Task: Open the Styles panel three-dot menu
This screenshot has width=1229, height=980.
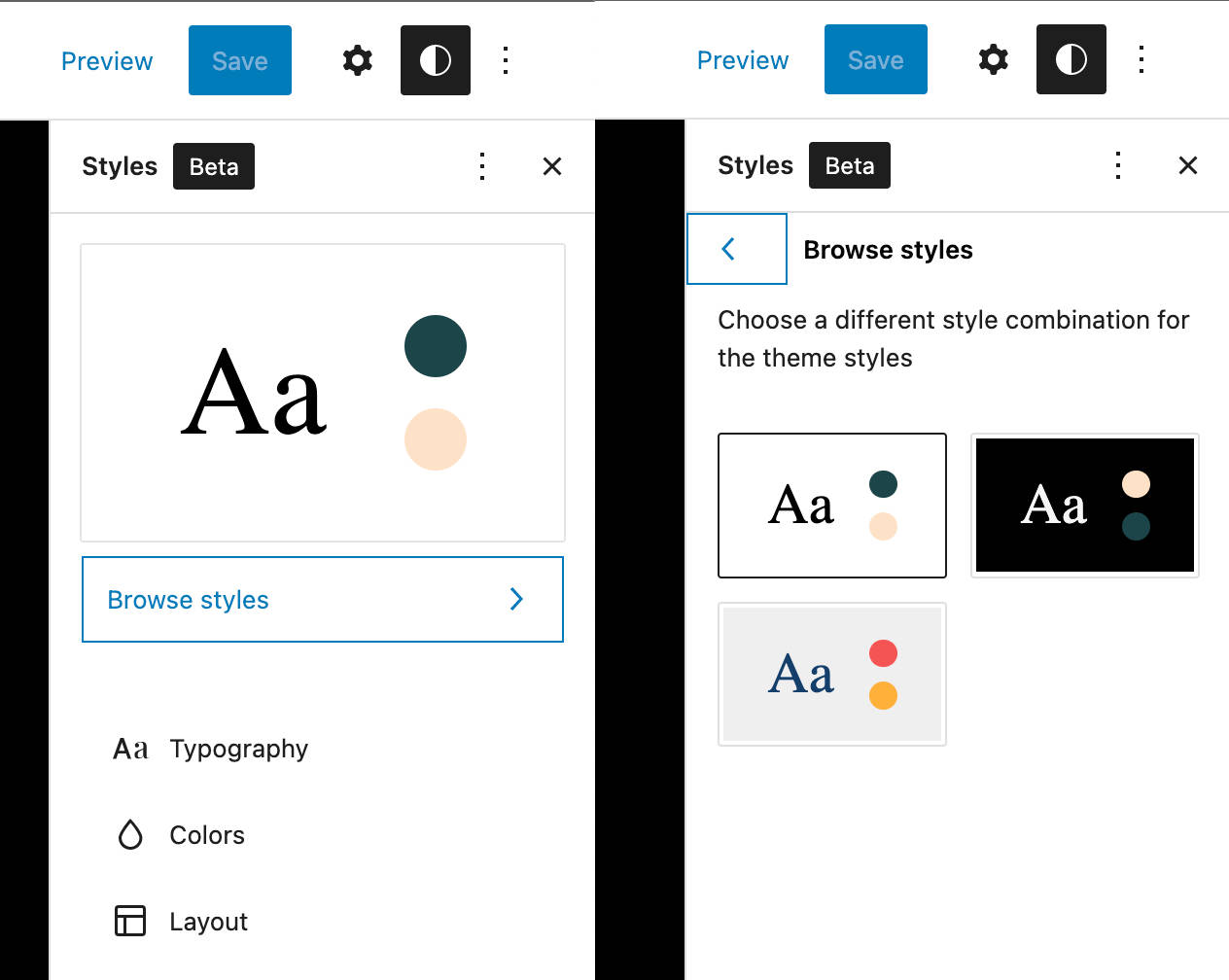Action: pyautogui.click(x=482, y=166)
